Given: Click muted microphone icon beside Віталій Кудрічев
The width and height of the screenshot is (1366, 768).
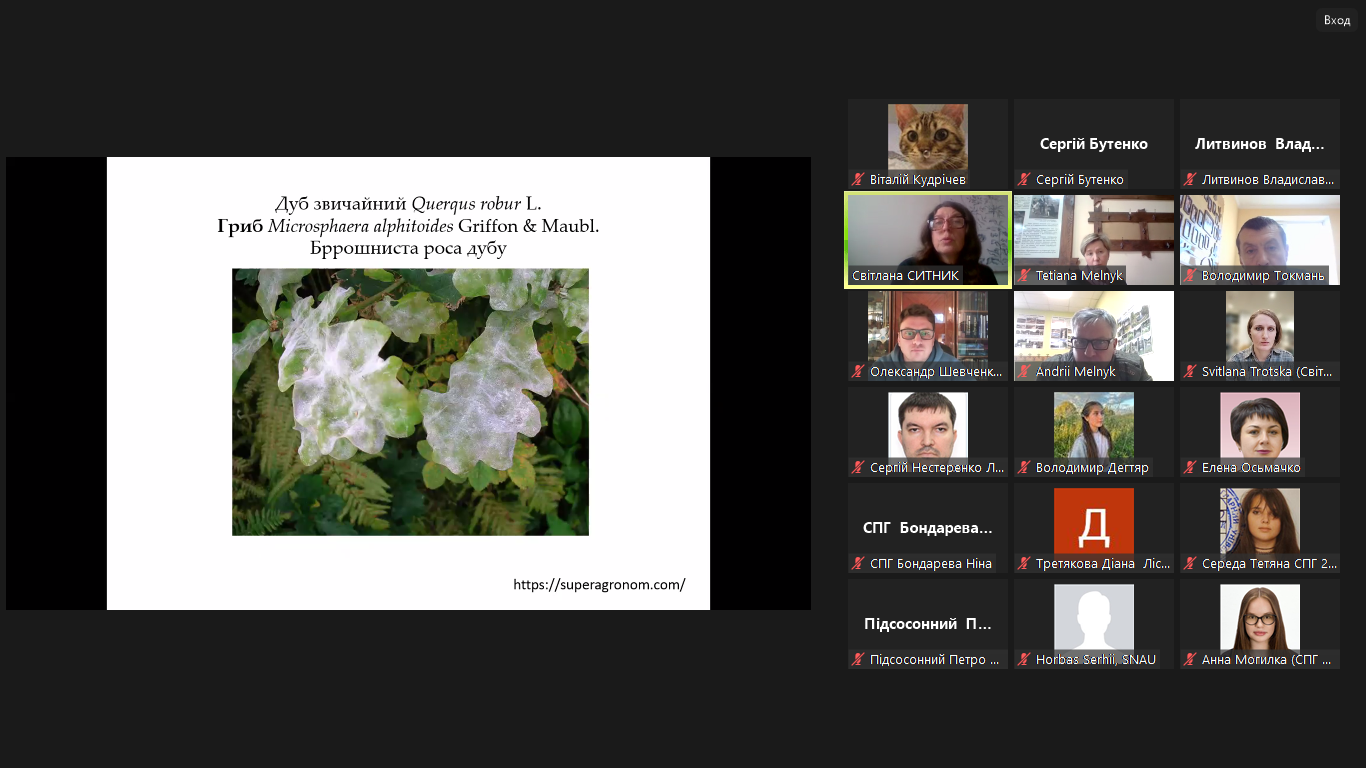Looking at the screenshot, I should pos(858,180).
